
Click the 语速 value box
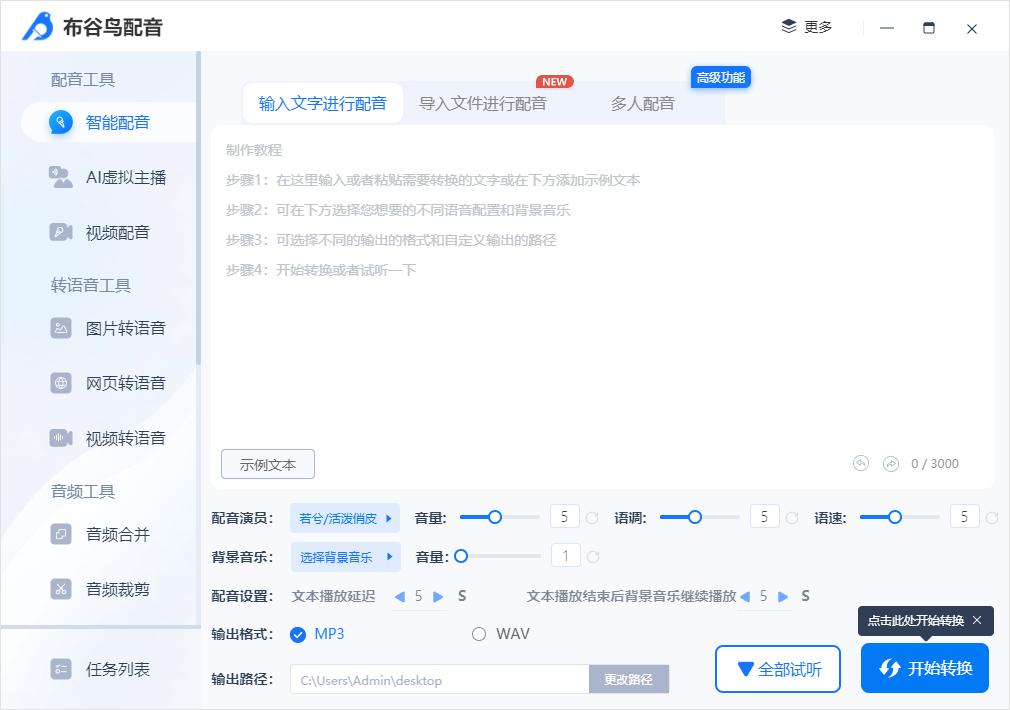[965, 517]
